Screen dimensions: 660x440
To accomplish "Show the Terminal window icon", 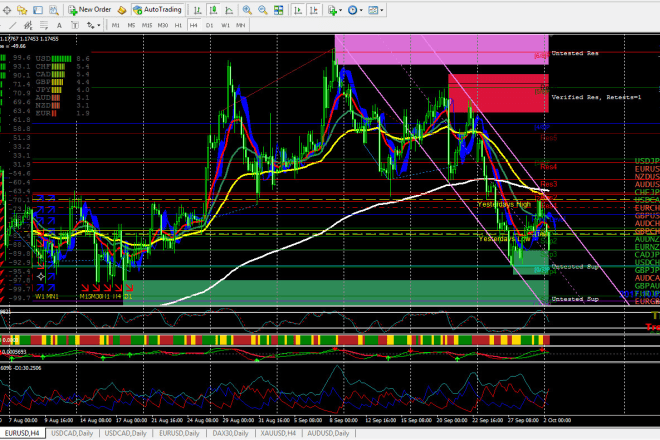I will 38,10.
